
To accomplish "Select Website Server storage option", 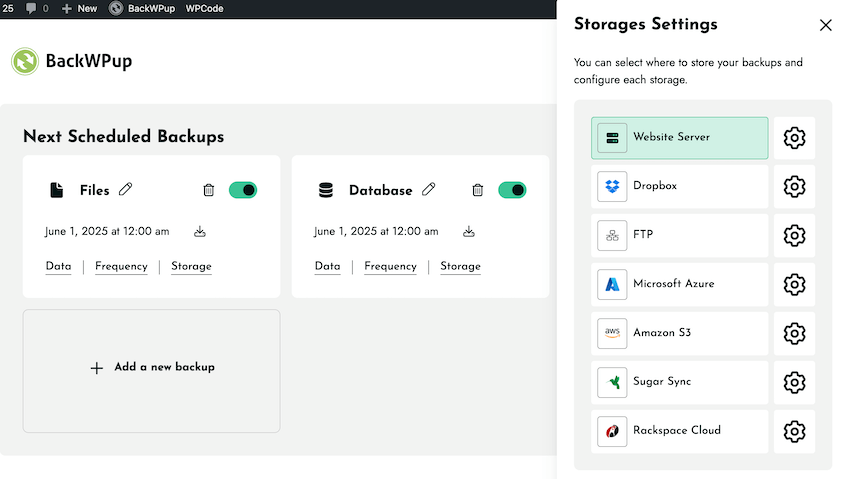I will tap(680, 138).
